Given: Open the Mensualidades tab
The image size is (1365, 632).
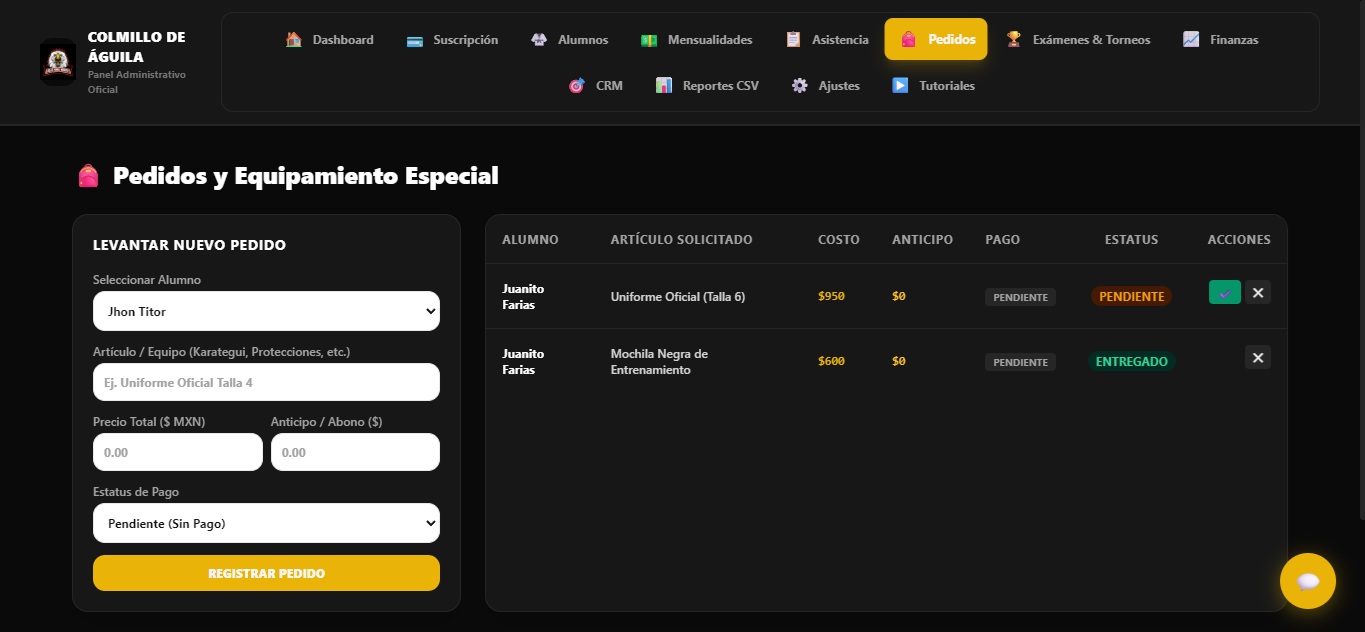Looking at the screenshot, I should [696, 40].
